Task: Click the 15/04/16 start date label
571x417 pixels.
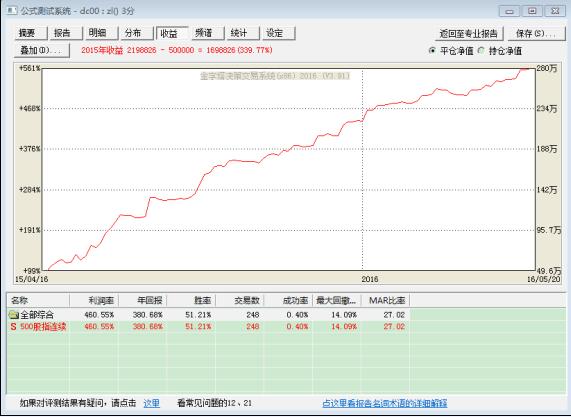Action: pos(31,279)
